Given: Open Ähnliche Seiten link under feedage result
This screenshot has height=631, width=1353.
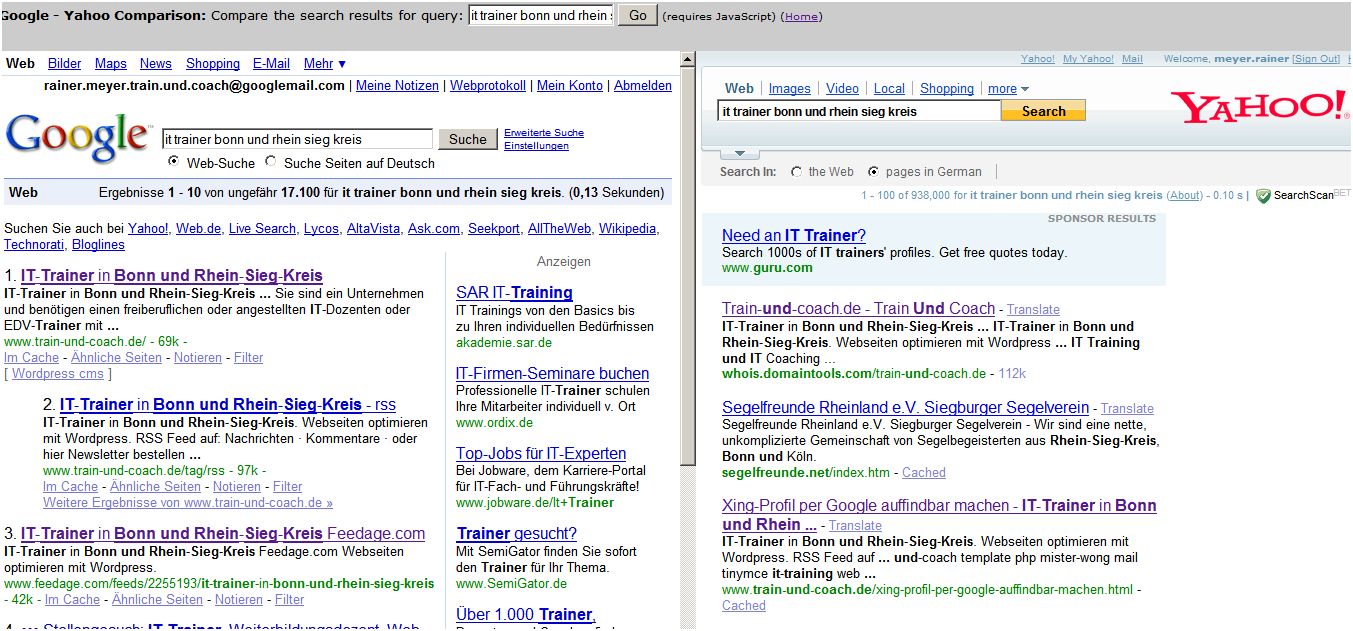Looking at the screenshot, I should 157,600.
